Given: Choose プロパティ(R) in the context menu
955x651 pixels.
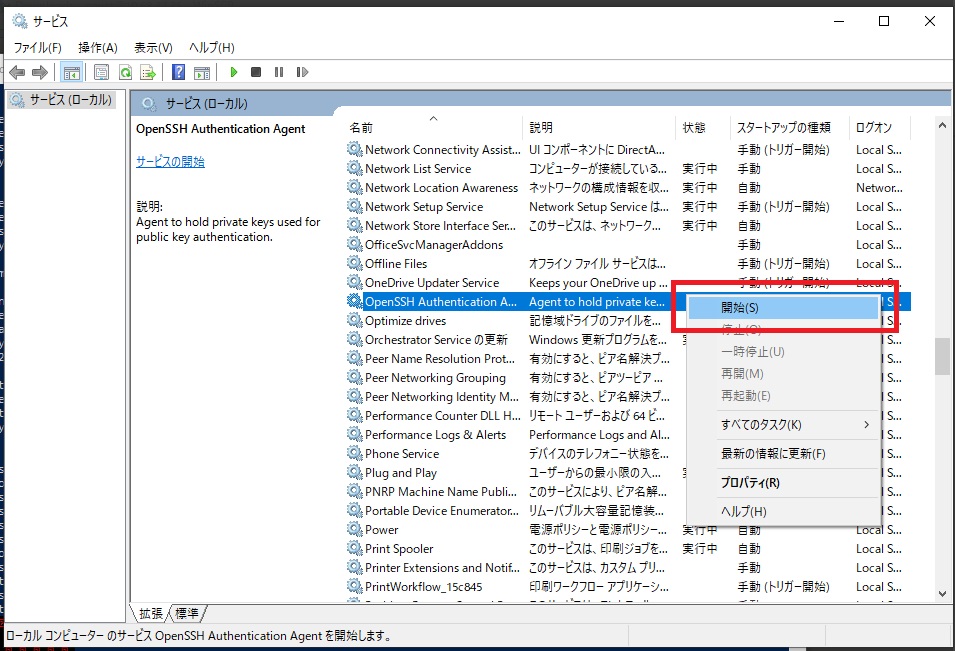Looking at the screenshot, I should pos(783,482).
